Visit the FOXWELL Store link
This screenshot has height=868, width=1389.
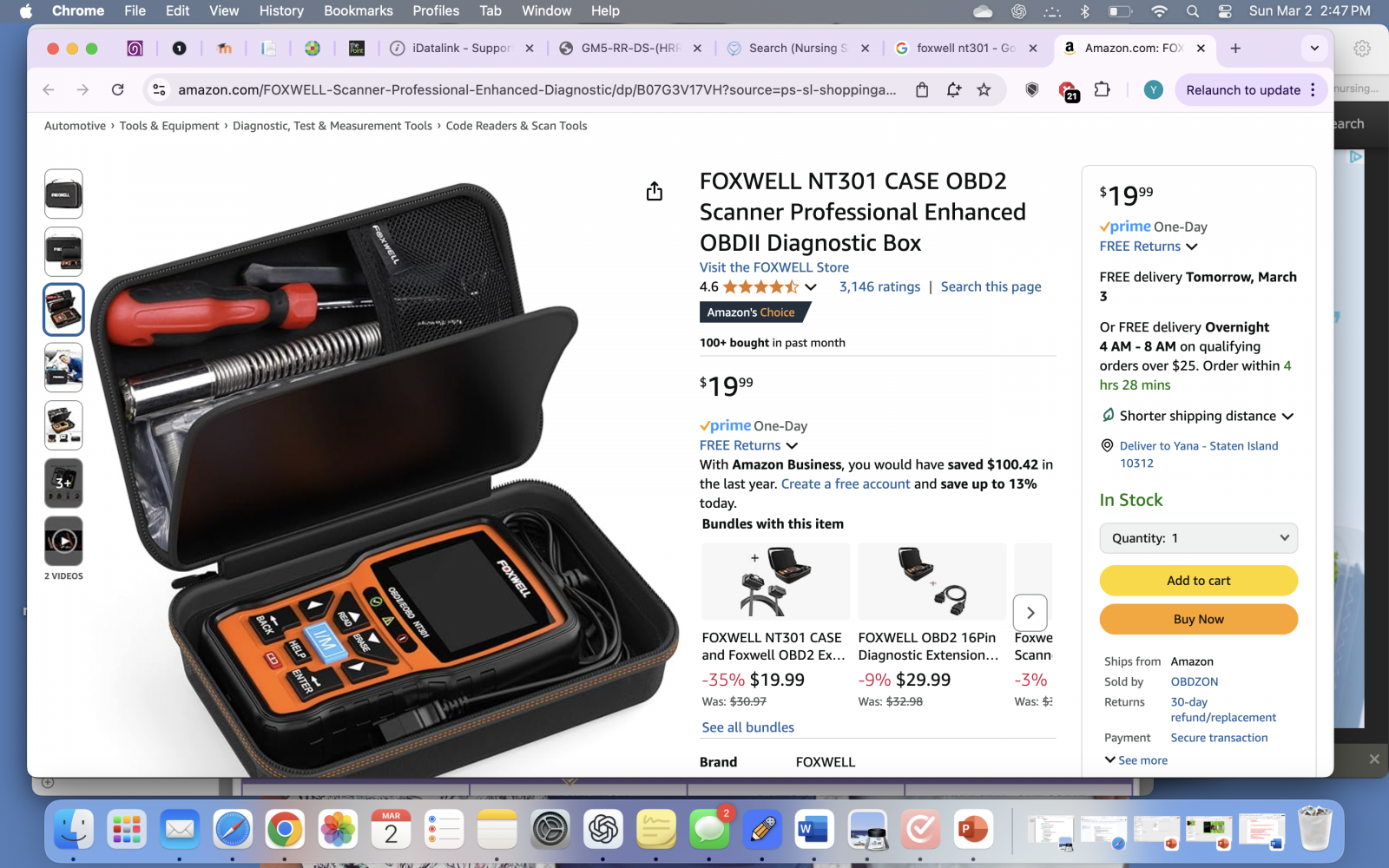774,267
